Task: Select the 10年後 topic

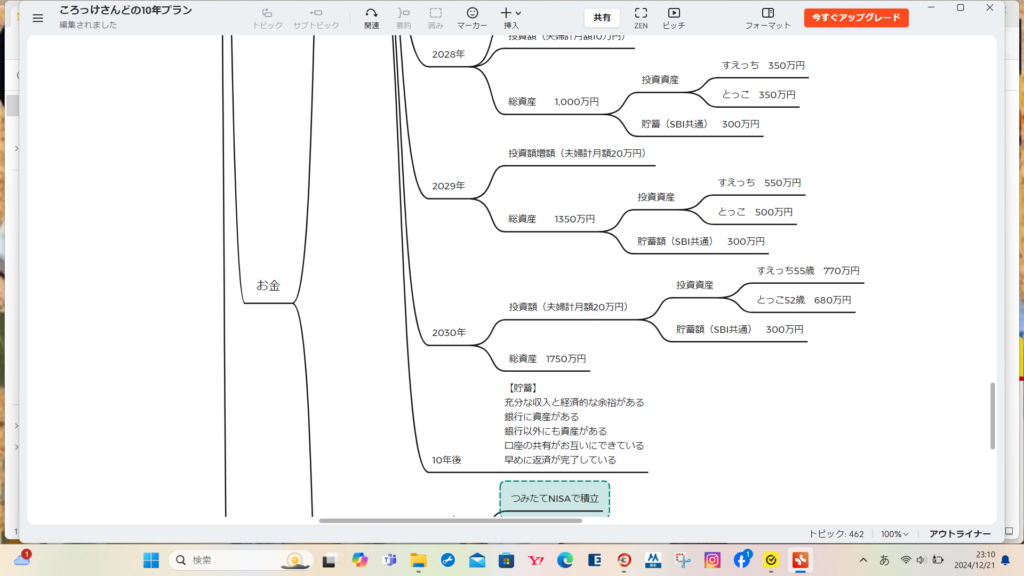Action: [x=447, y=460]
